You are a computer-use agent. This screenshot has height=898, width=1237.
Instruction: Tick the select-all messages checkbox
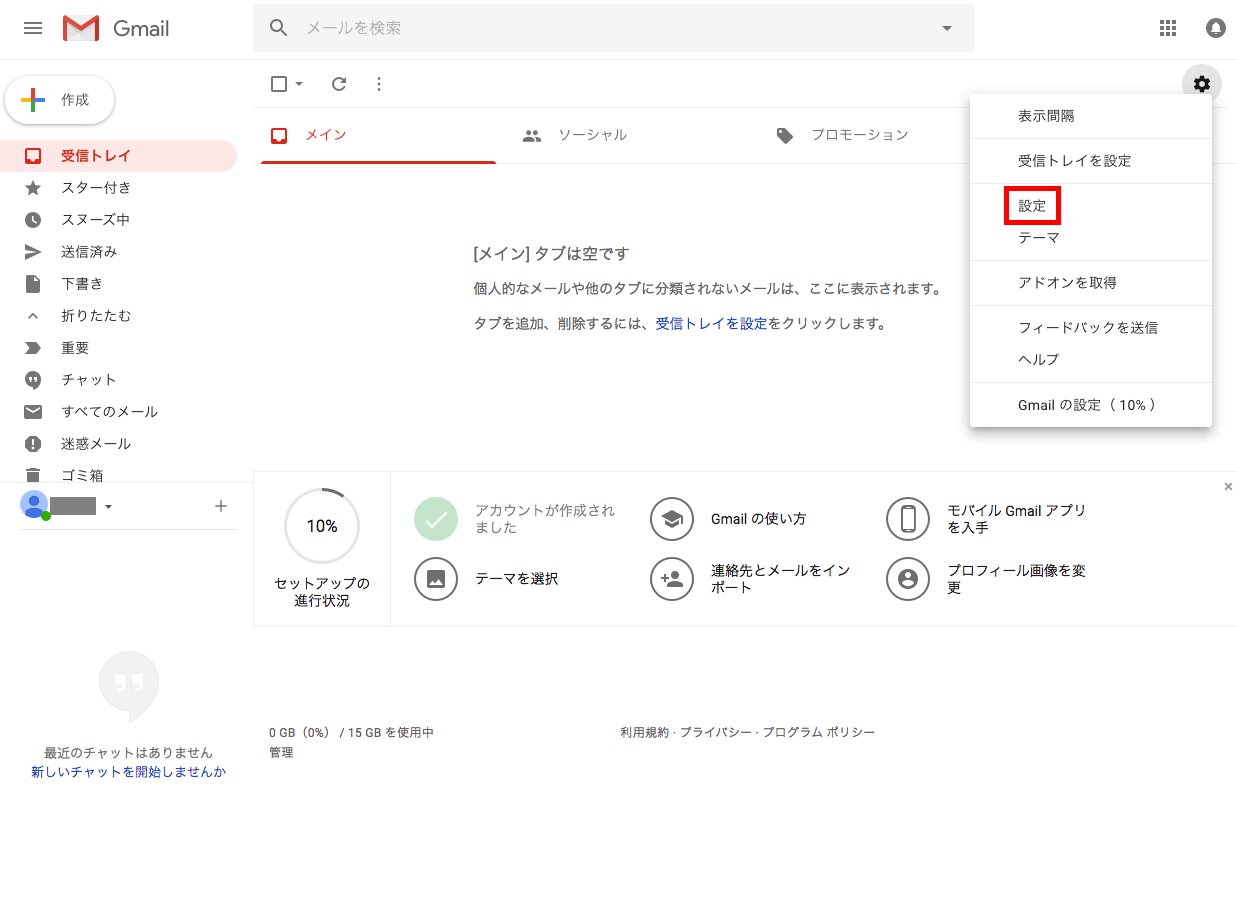[x=279, y=84]
